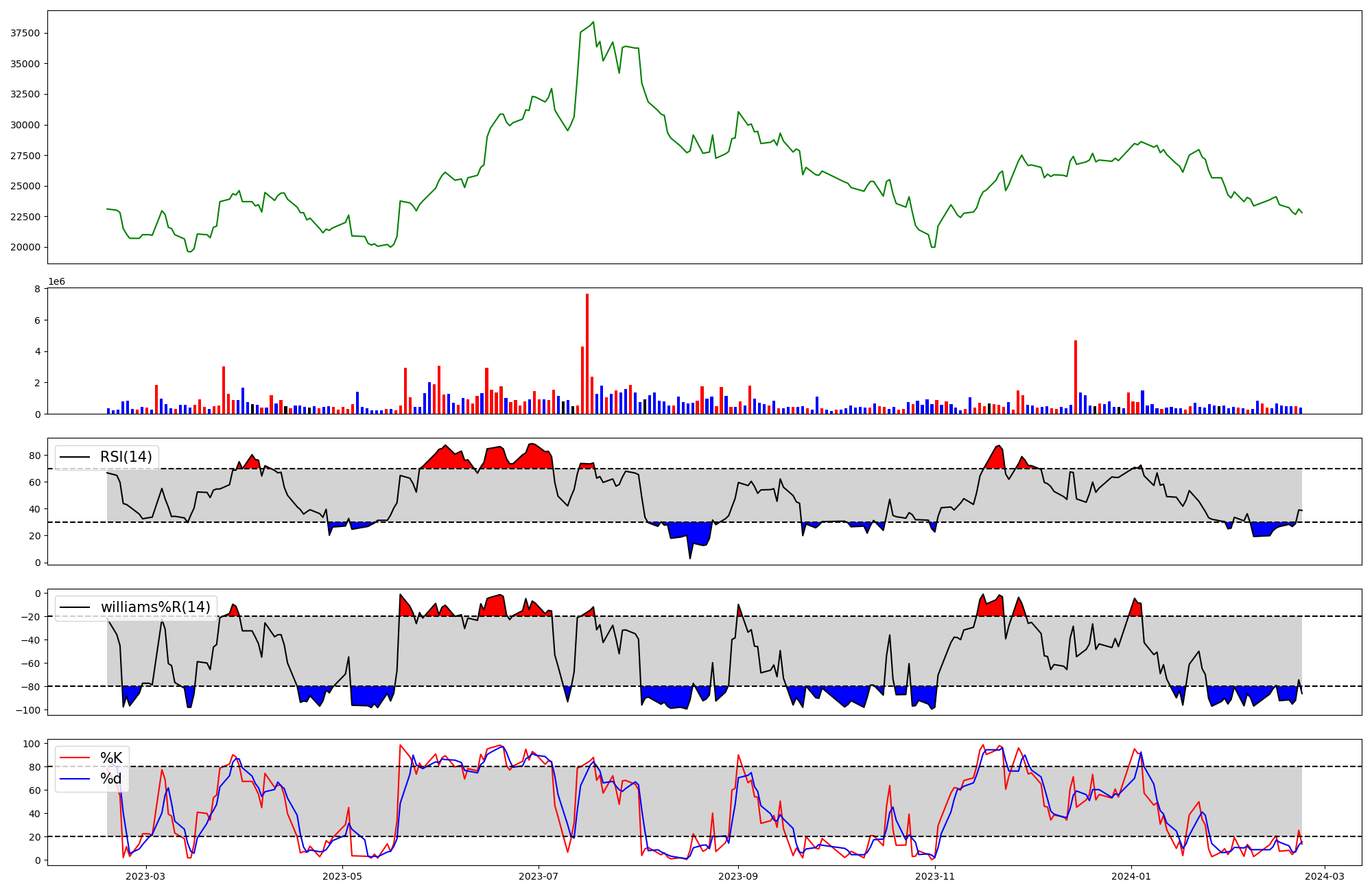The height and width of the screenshot is (892, 1372).
Task: Click the 2024-01 x-axis date label
Action: (x=1131, y=876)
